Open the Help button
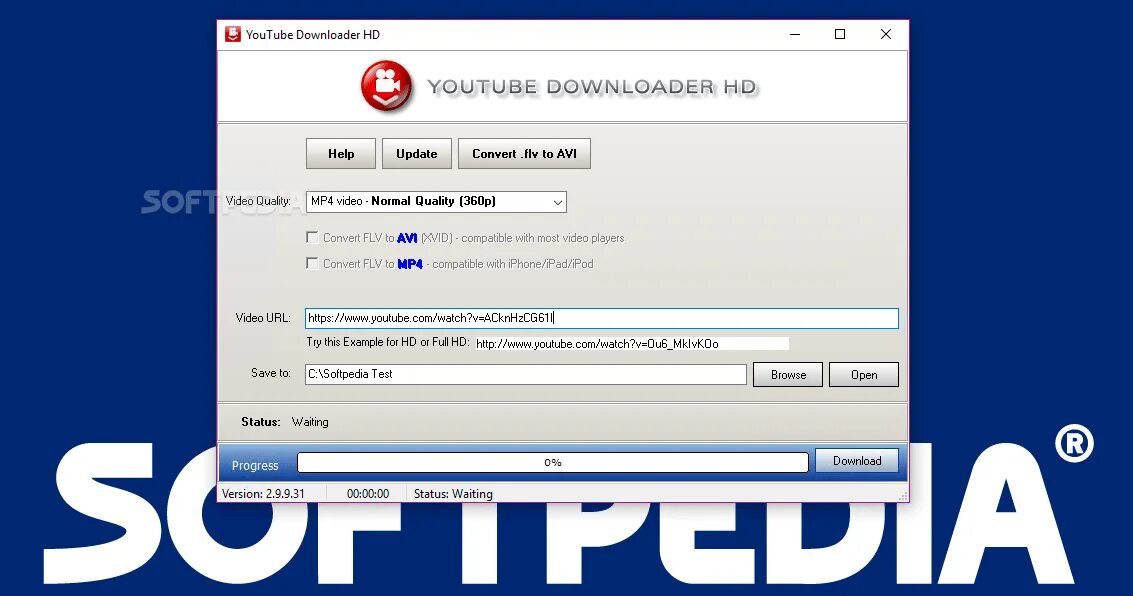The width and height of the screenshot is (1133, 596). (341, 154)
